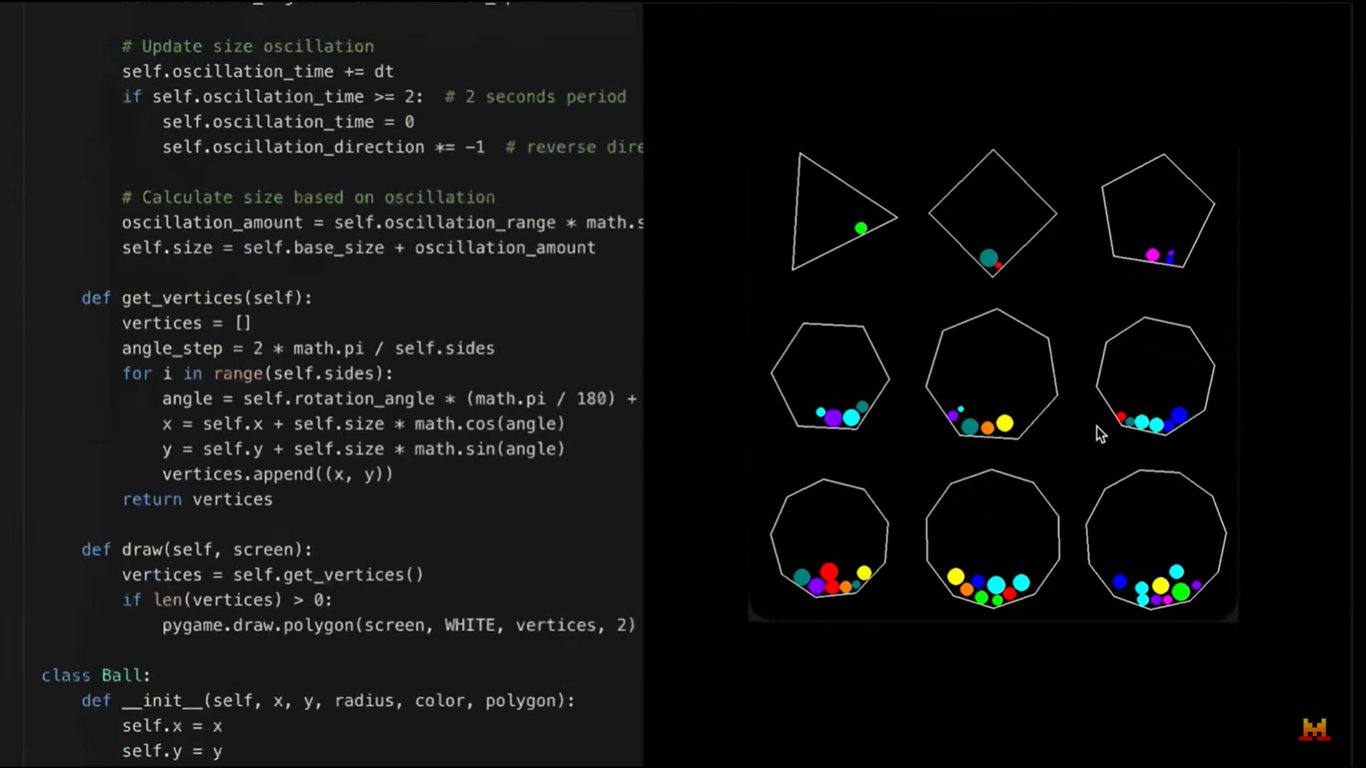Image resolution: width=1366 pixels, height=768 pixels.
Task: Click the yellow ball in the bottom-left polygon
Action: (x=864, y=573)
